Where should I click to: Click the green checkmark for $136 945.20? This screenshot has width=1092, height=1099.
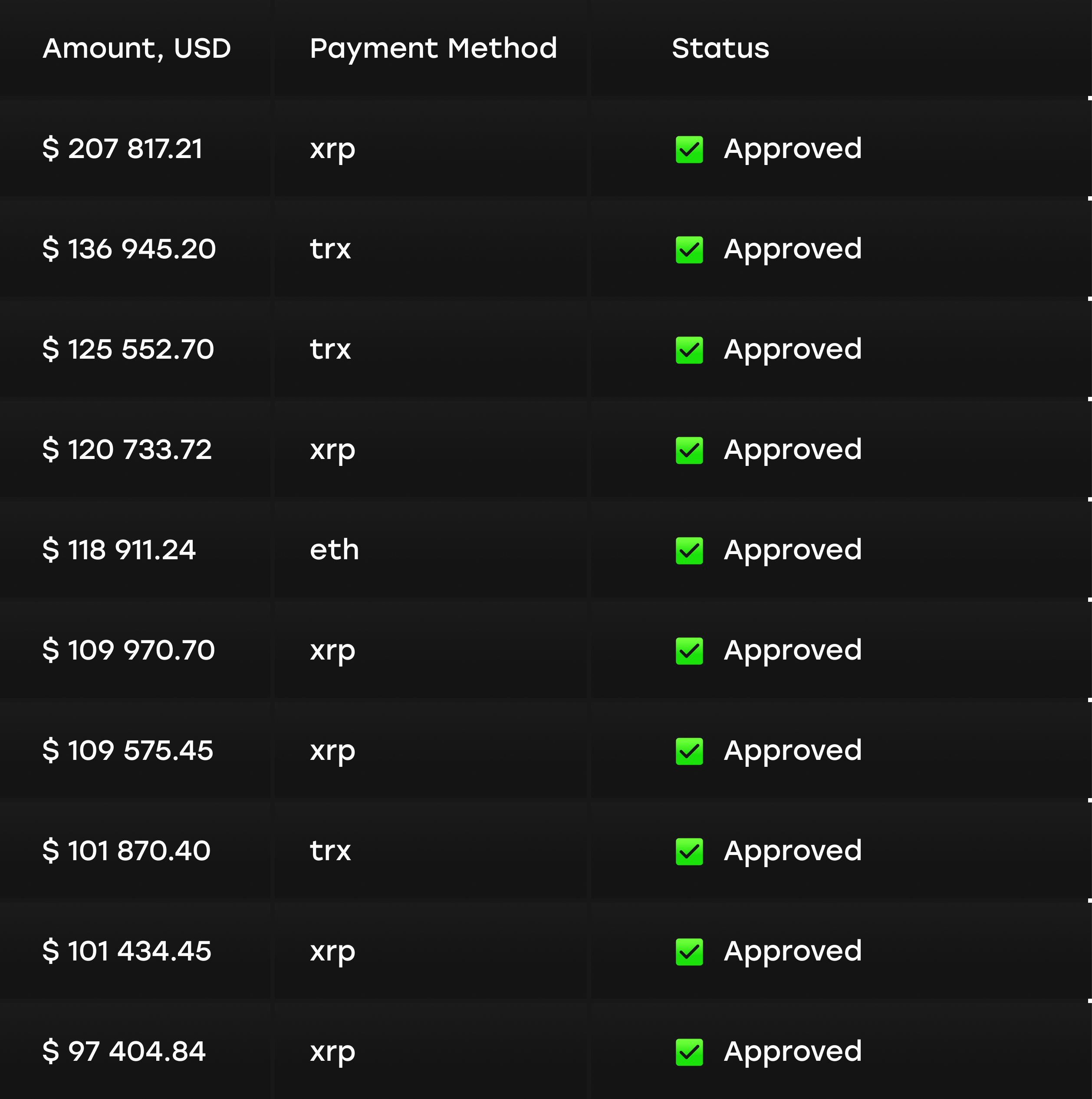689,250
